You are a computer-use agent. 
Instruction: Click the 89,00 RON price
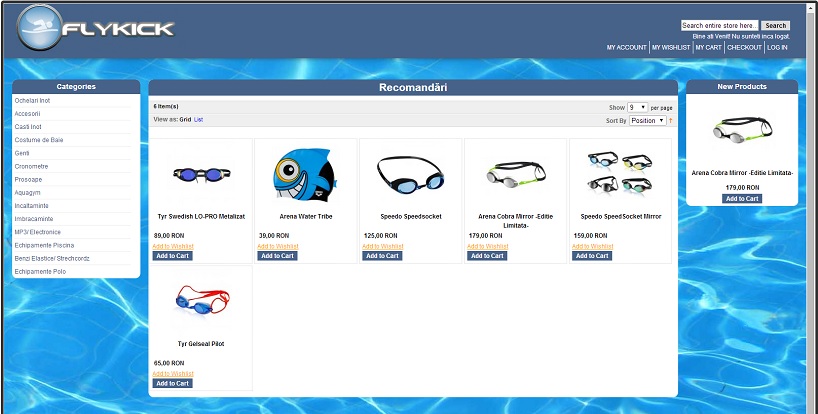click(x=169, y=236)
